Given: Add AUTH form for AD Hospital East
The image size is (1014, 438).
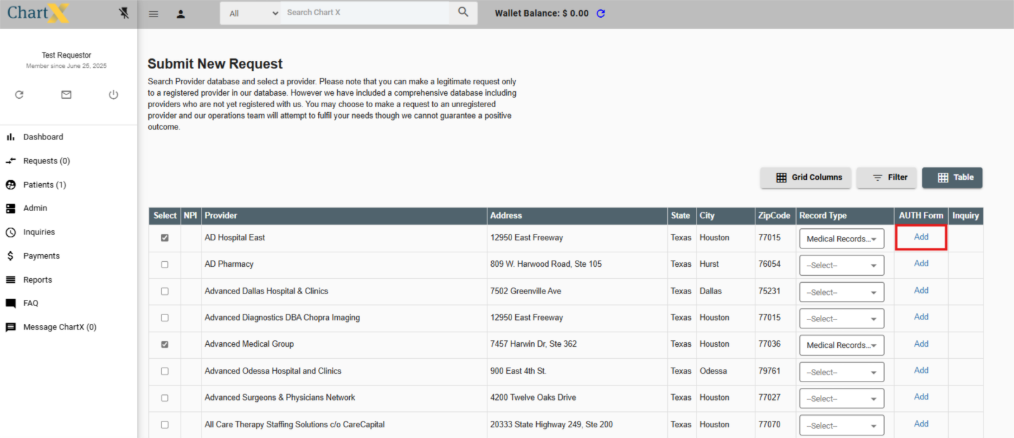Looking at the screenshot, I should [921, 237].
